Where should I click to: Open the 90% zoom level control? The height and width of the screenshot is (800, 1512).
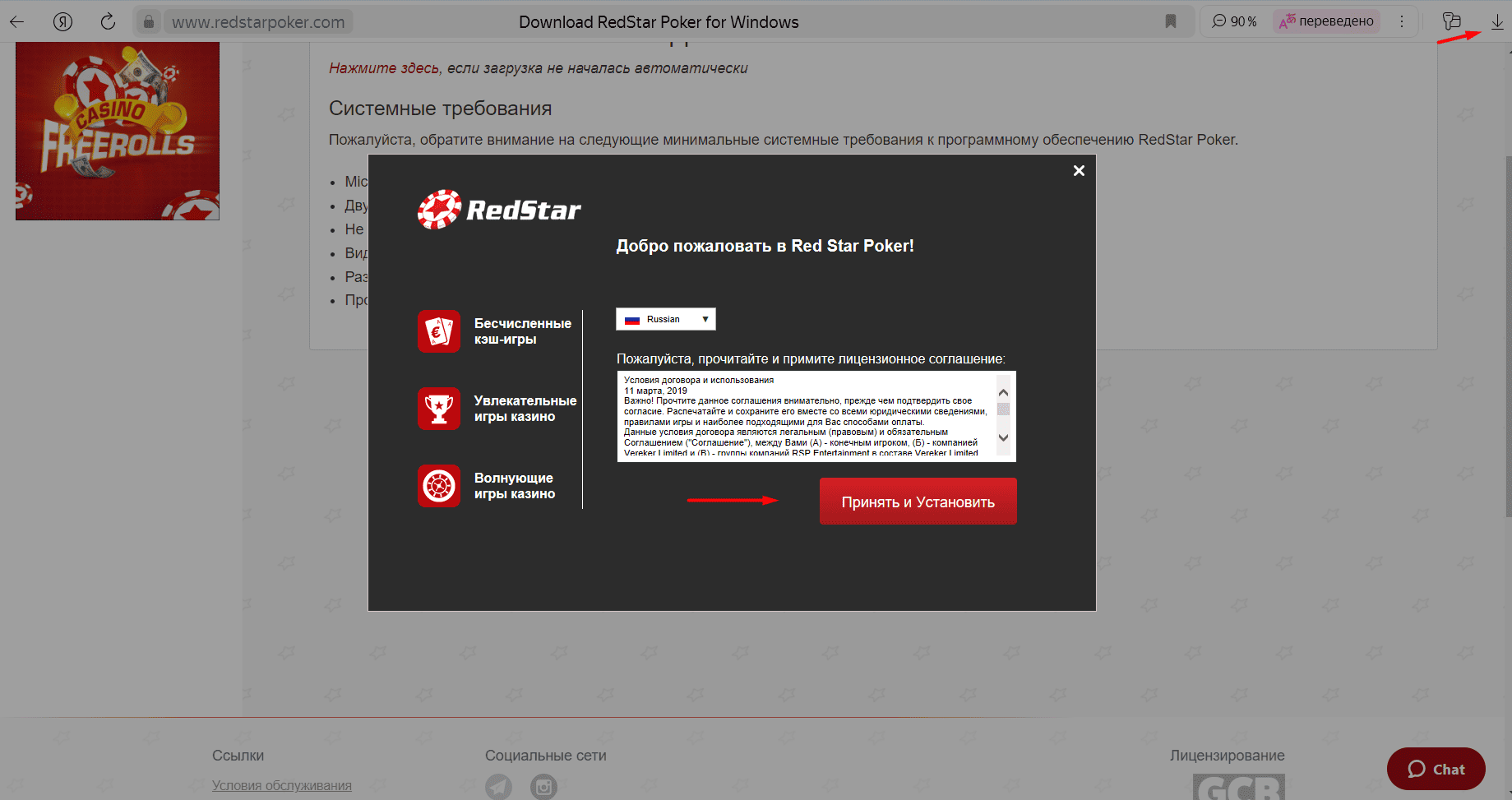click(1234, 21)
